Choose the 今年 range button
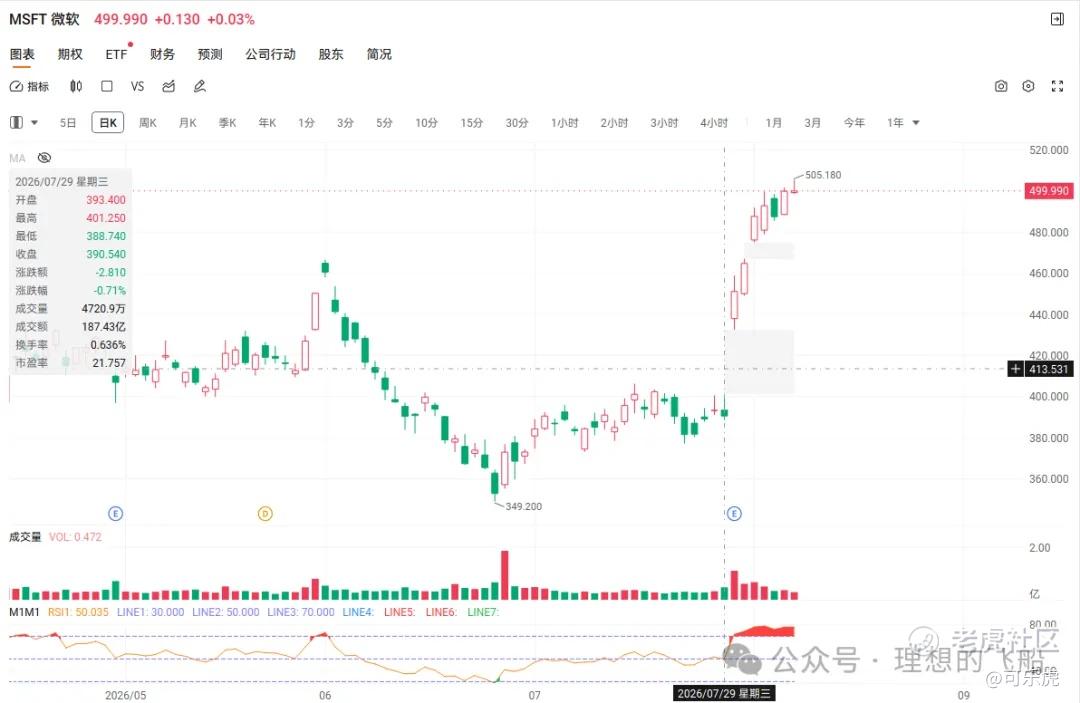This screenshot has height=703, width=1080. click(854, 123)
